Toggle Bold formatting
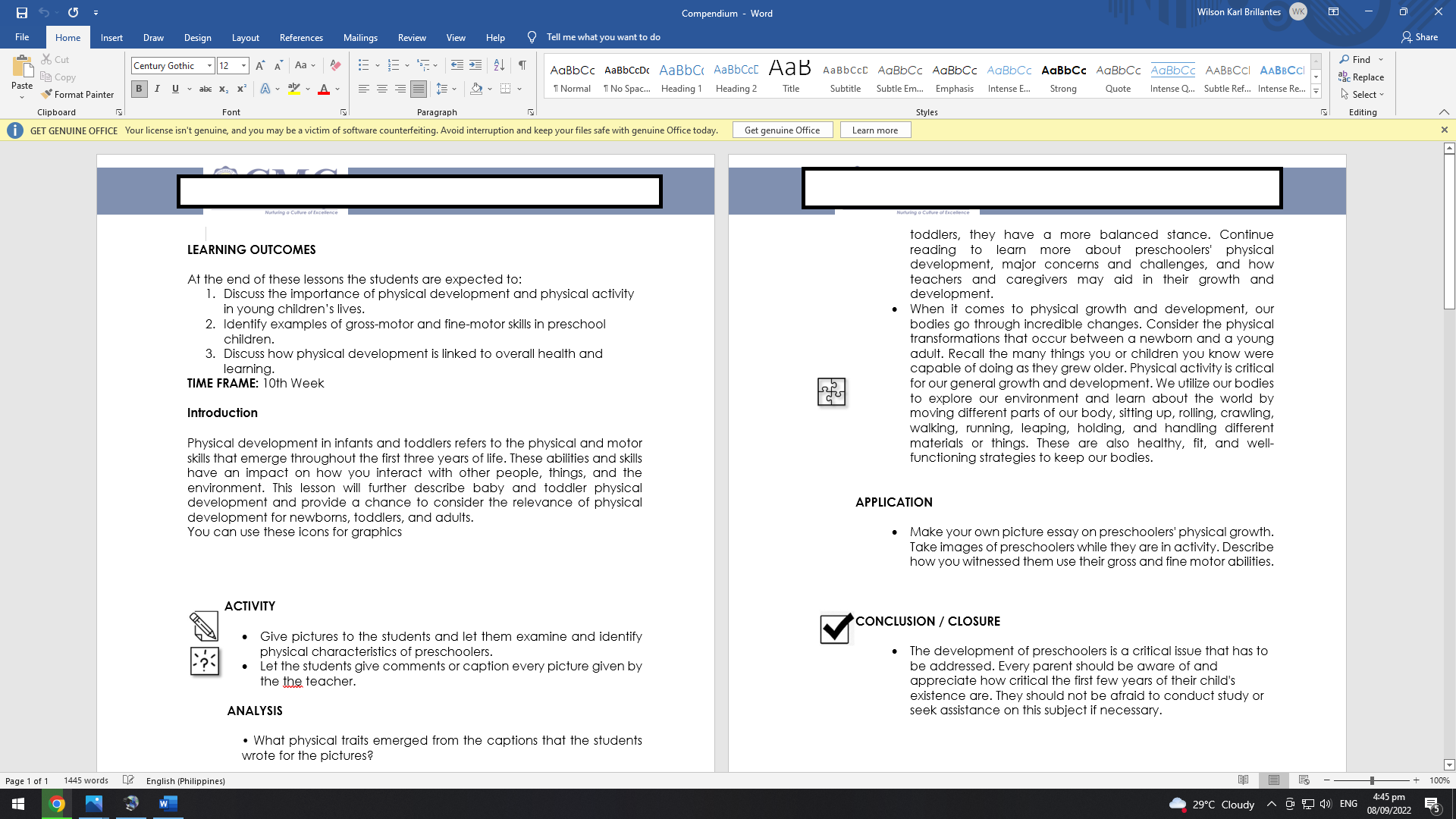Screen dimensions: 1456x819 (x=139, y=89)
